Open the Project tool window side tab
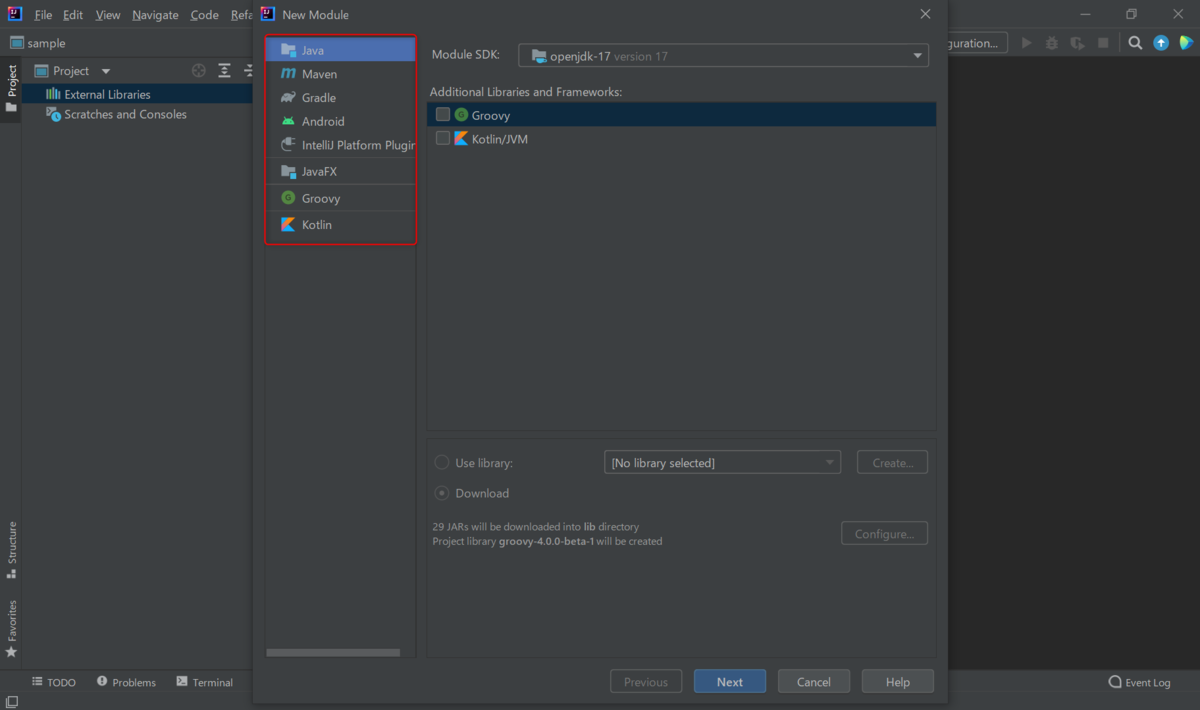 (x=11, y=89)
